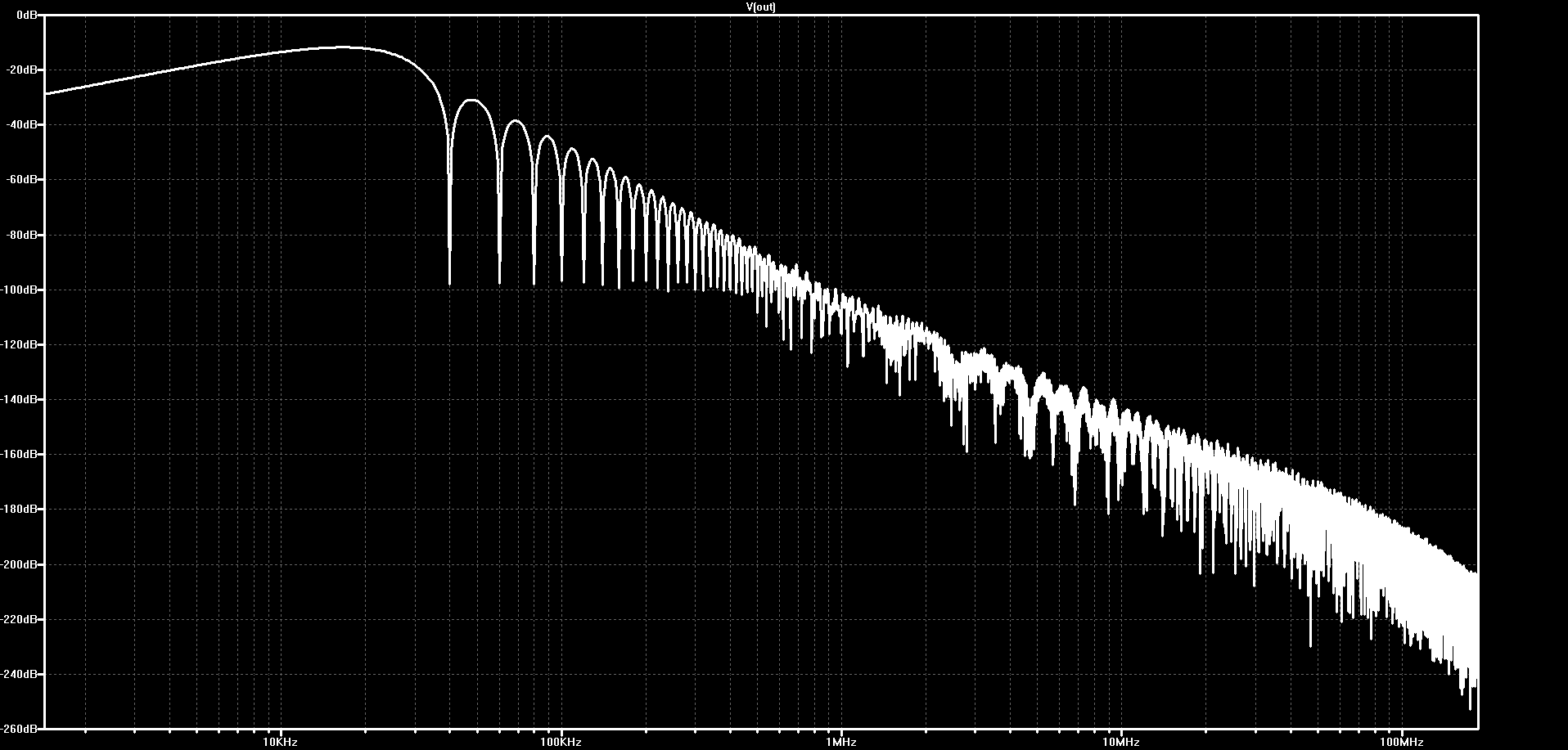Click the 1MHz frequency axis label
This screenshot has height=750, width=1568.
(841, 742)
